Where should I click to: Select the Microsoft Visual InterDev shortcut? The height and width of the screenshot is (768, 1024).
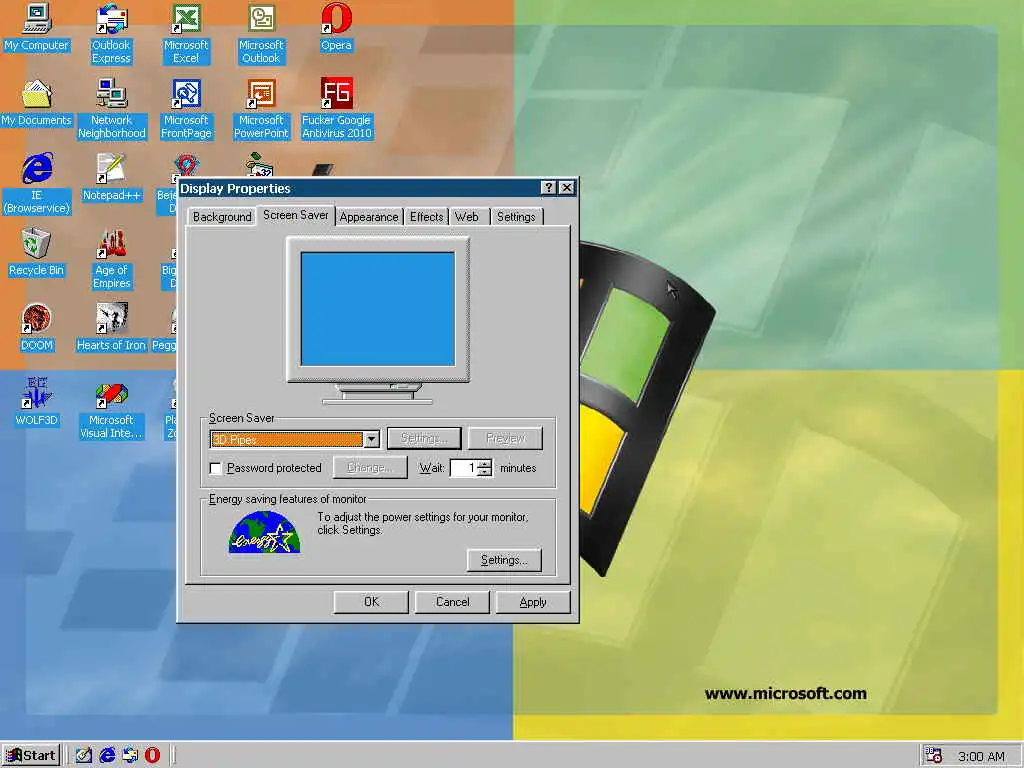[112, 409]
